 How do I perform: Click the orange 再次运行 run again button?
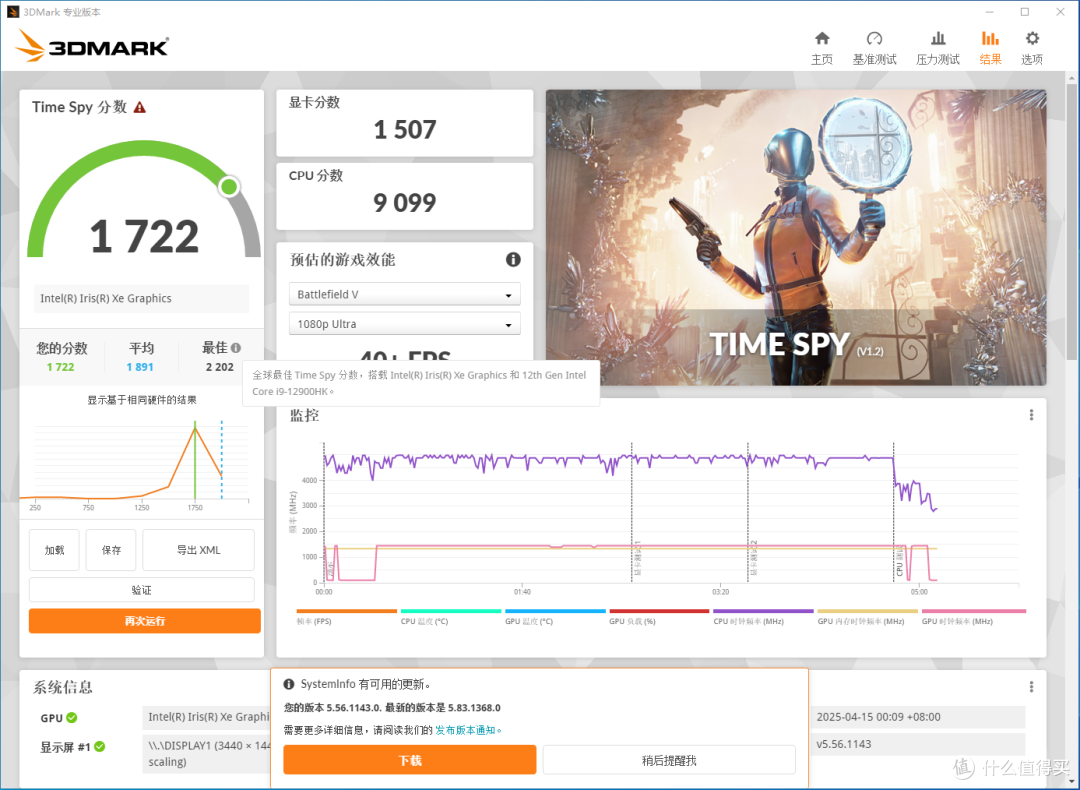(x=145, y=621)
